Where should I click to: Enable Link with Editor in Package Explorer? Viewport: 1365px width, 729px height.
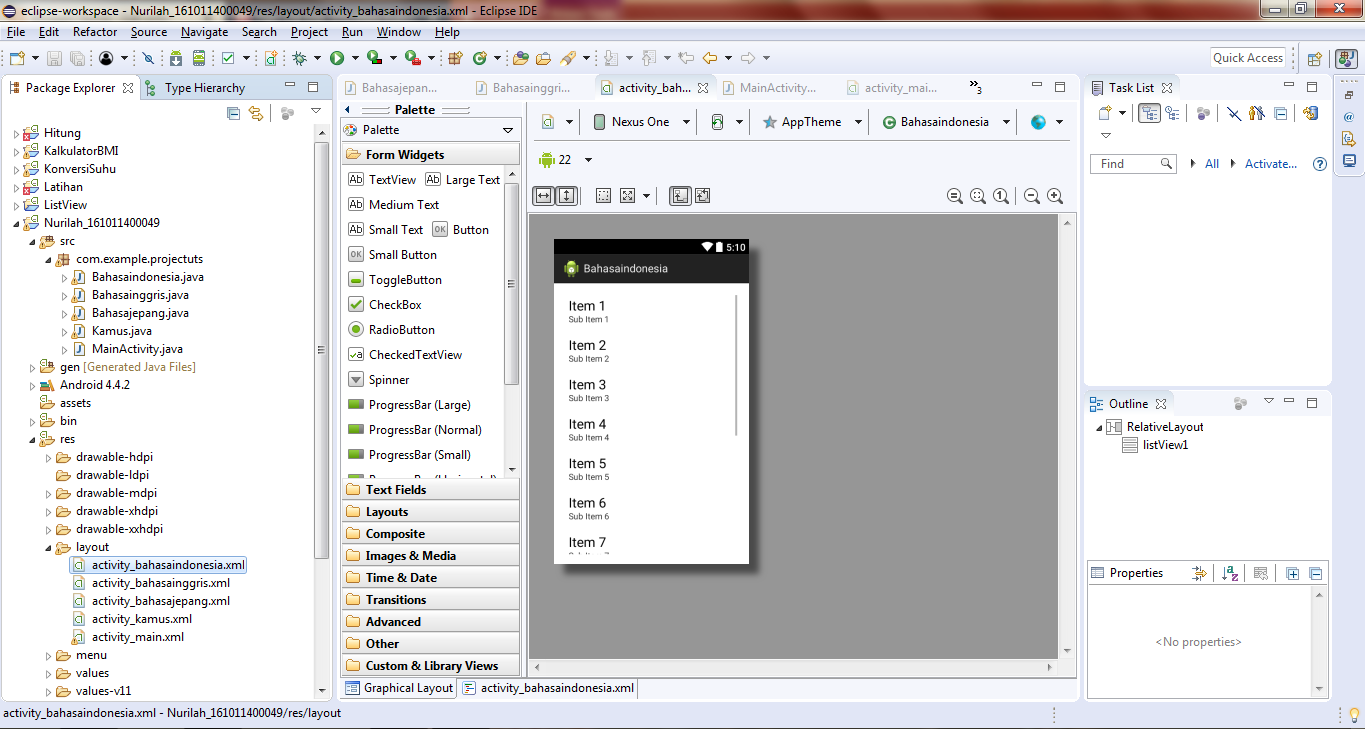point(255,114)
